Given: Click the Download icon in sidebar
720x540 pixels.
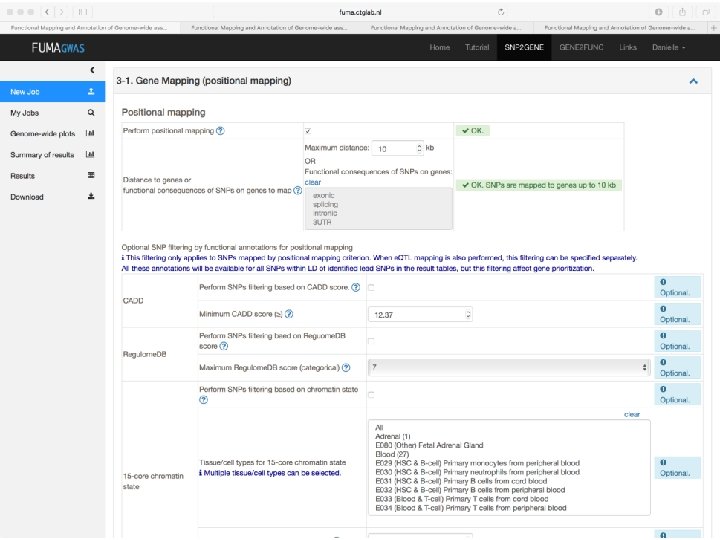Looking at the screenshot, I should click(91, 196).
